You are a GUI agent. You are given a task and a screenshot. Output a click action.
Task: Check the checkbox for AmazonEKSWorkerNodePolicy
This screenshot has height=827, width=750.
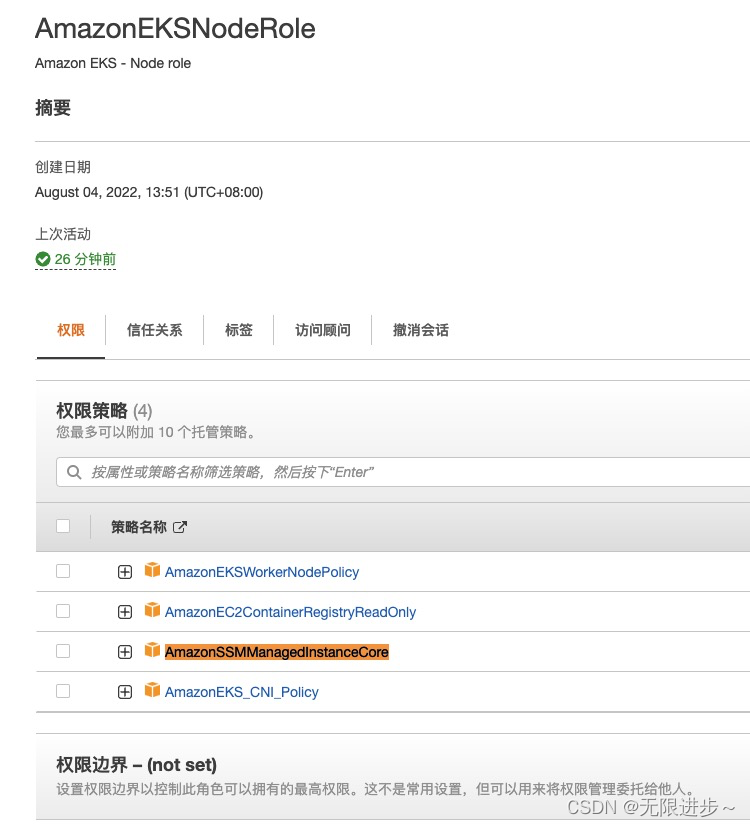[63, 571]
